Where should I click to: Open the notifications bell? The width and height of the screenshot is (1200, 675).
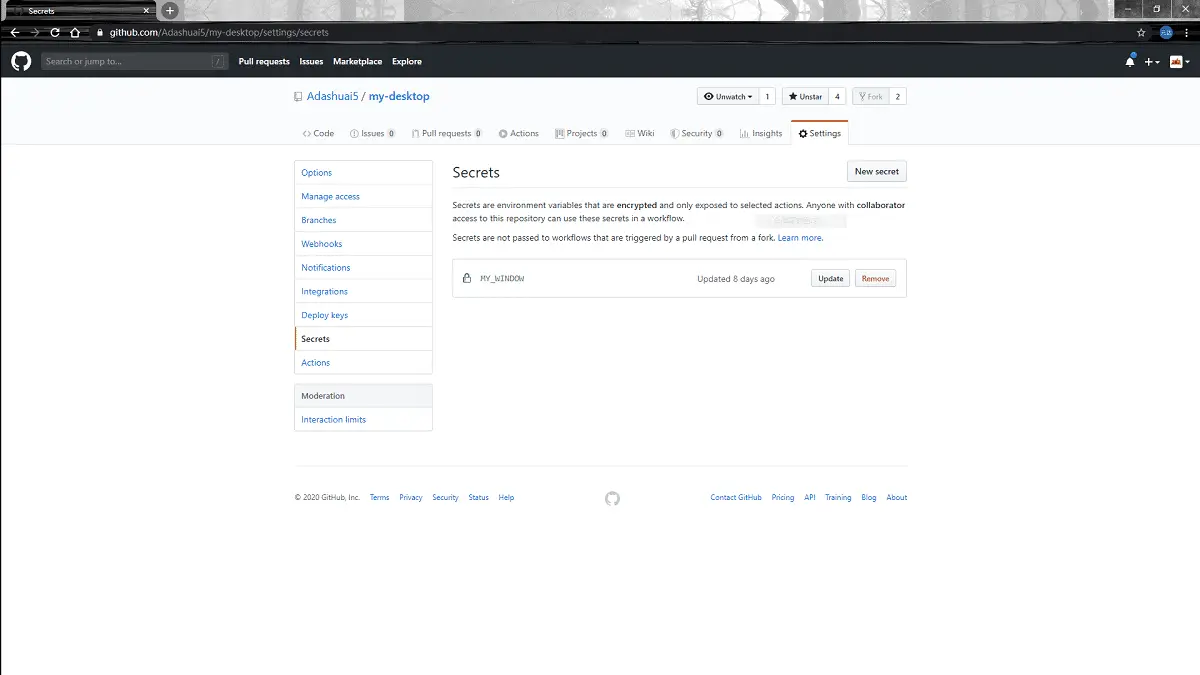click(x=1130, y=61)
